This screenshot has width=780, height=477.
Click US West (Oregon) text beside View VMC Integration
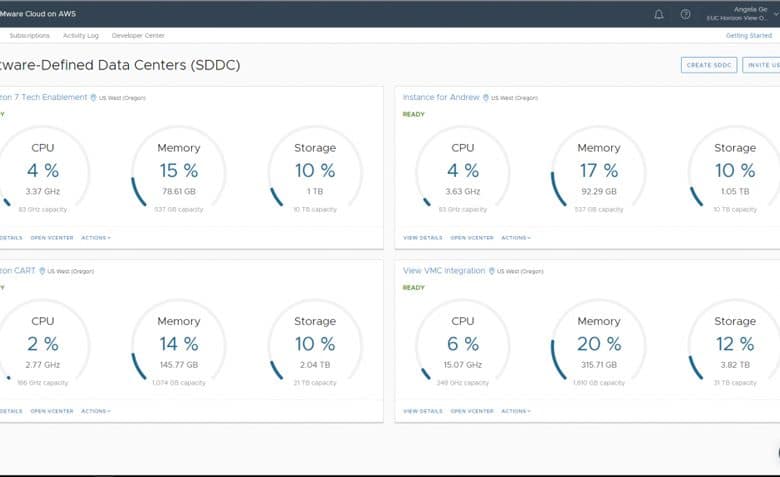tap(520, 272)
